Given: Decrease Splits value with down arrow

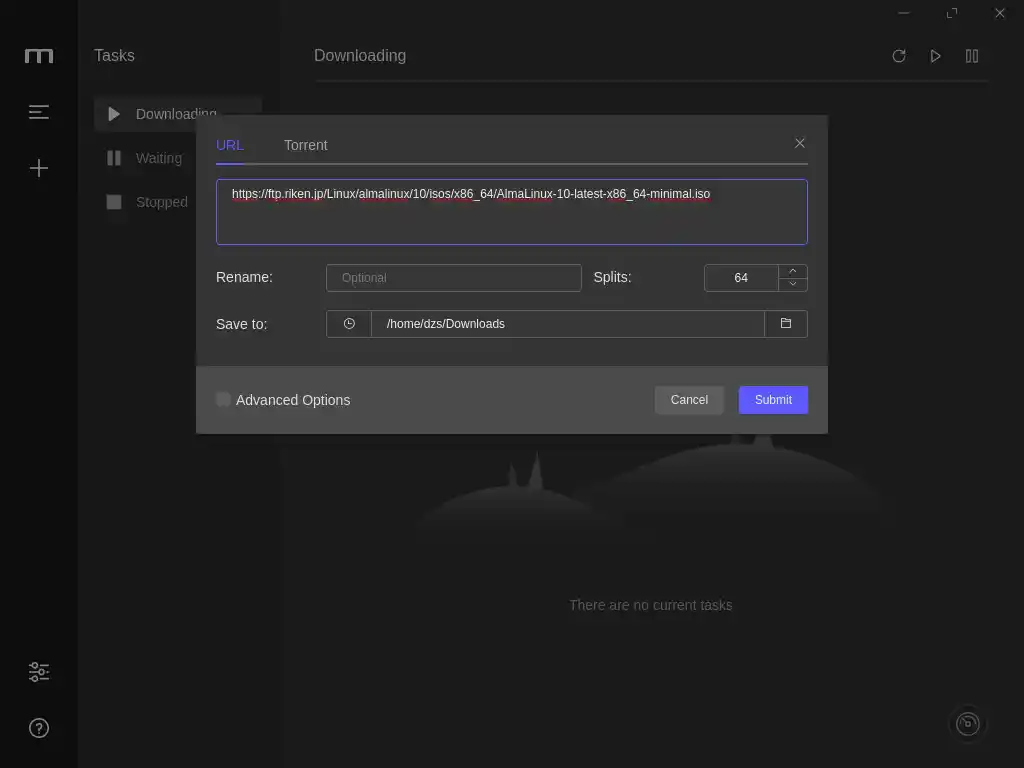Looking at the screenshot, I should [x=793, y=284].
